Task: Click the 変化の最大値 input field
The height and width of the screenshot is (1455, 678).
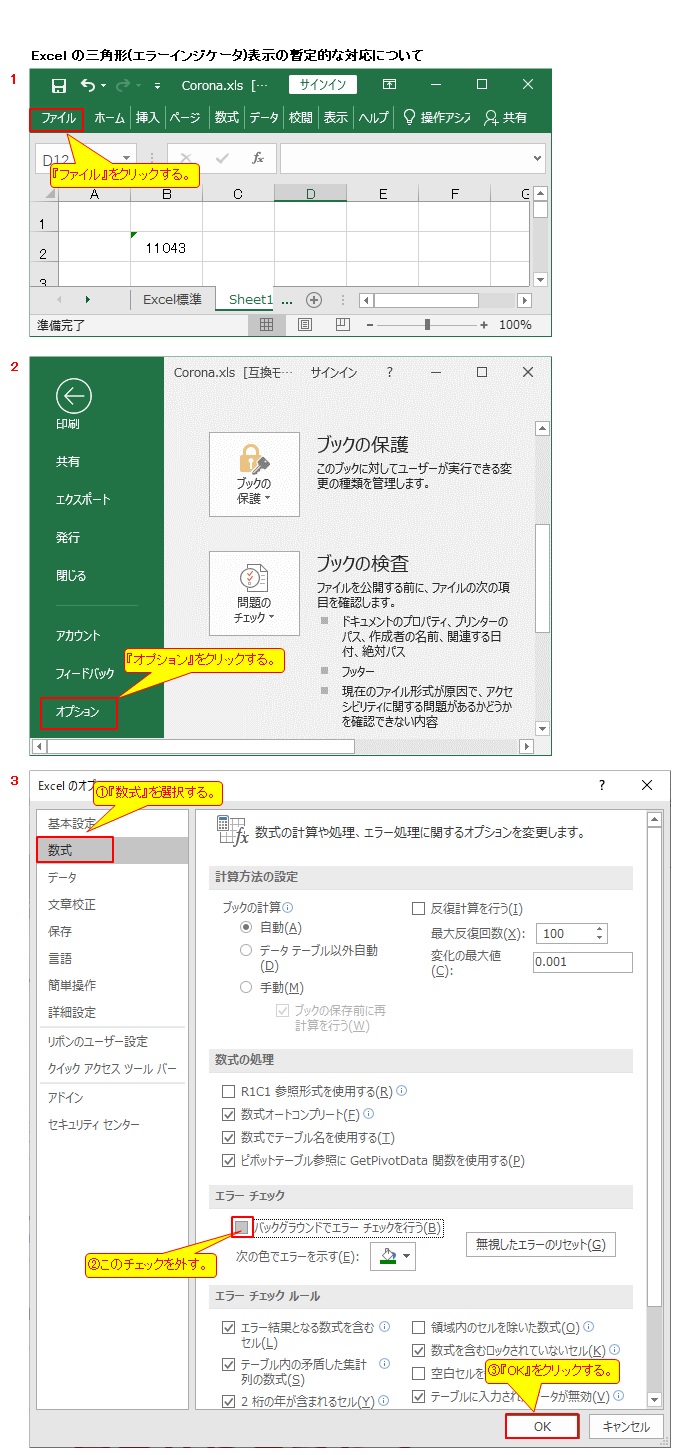Action: tap(582, 962)
